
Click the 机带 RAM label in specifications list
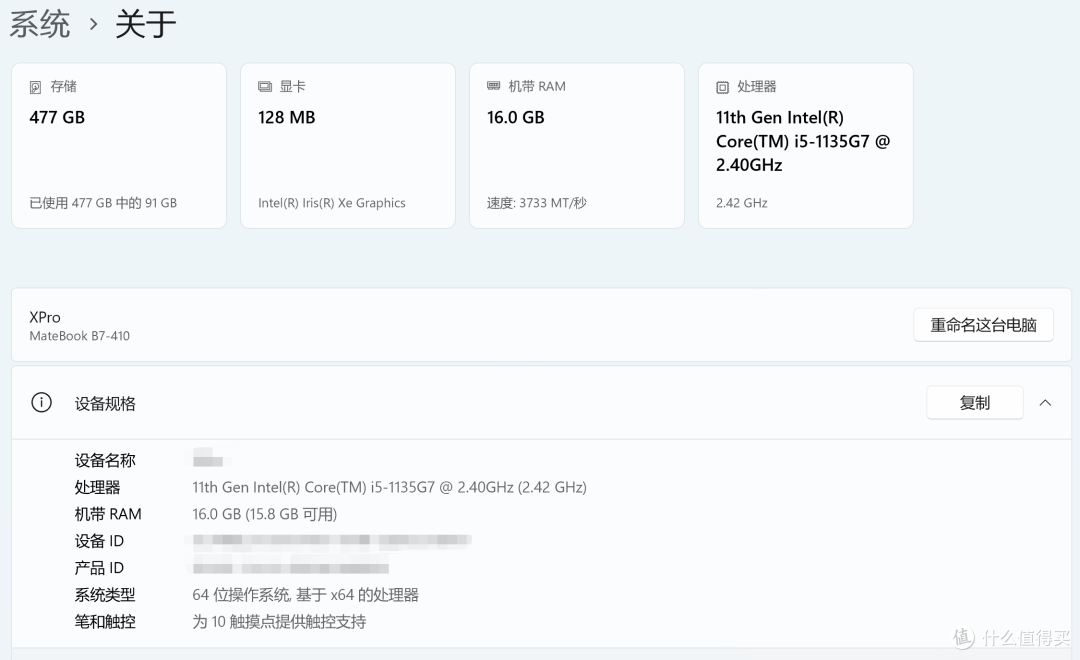108,514
